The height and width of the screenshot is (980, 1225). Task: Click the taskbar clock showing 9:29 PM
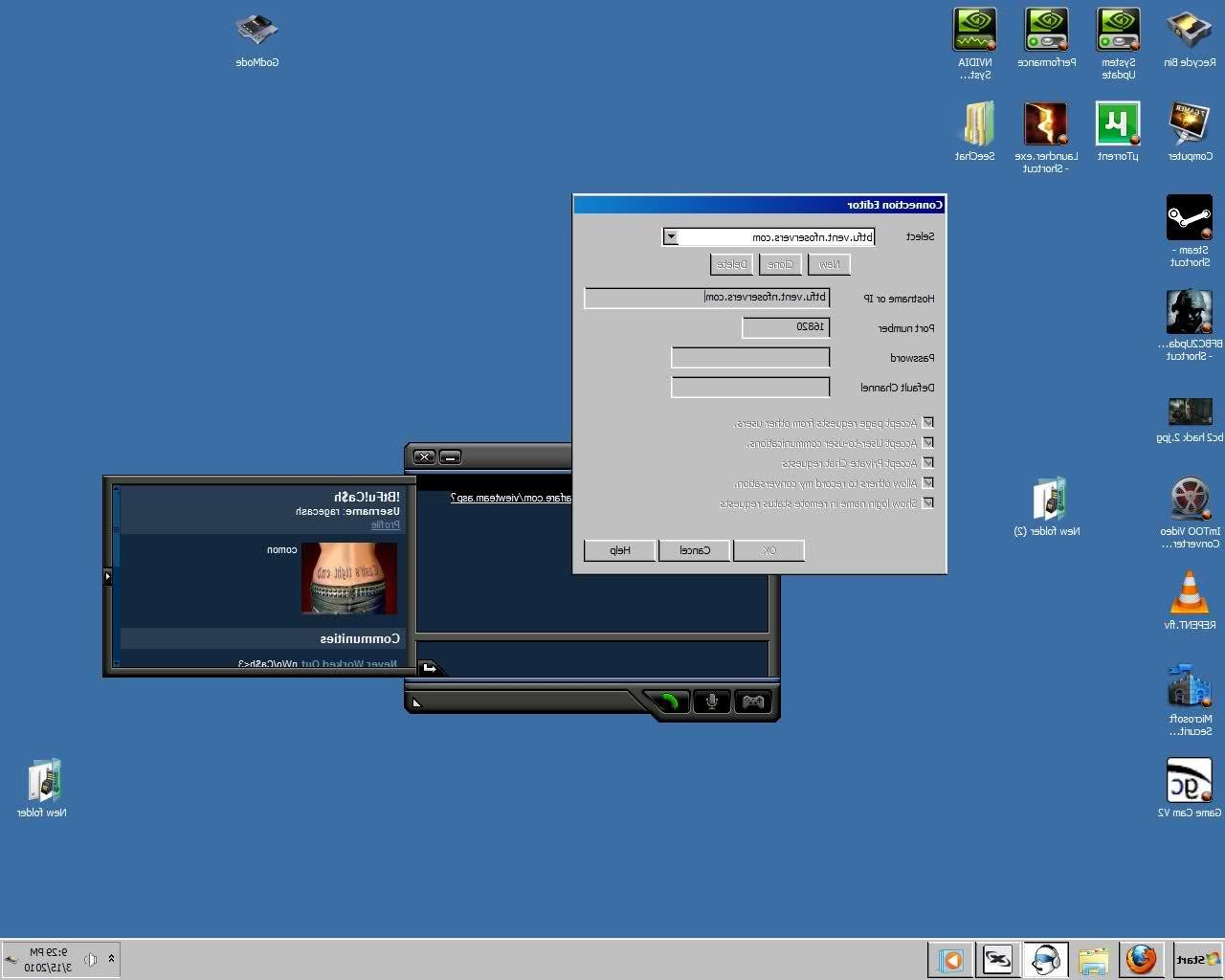click(48, 959)
